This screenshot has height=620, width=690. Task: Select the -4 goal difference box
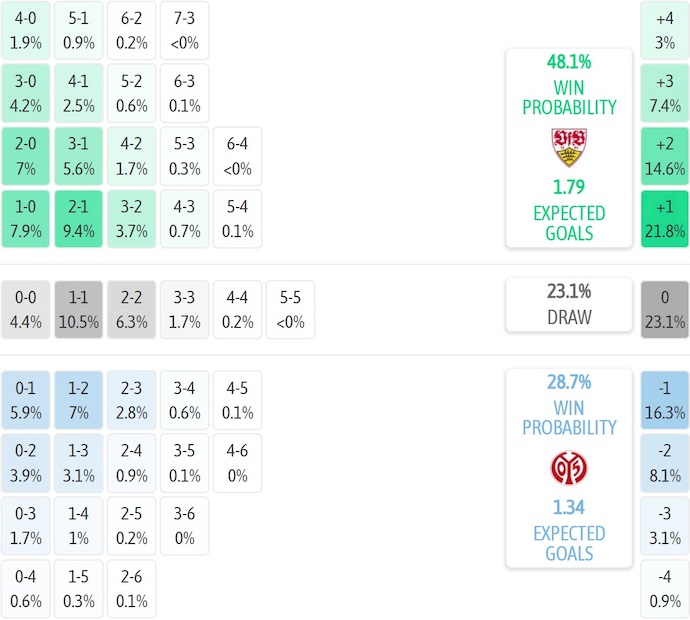click(665, 590)
